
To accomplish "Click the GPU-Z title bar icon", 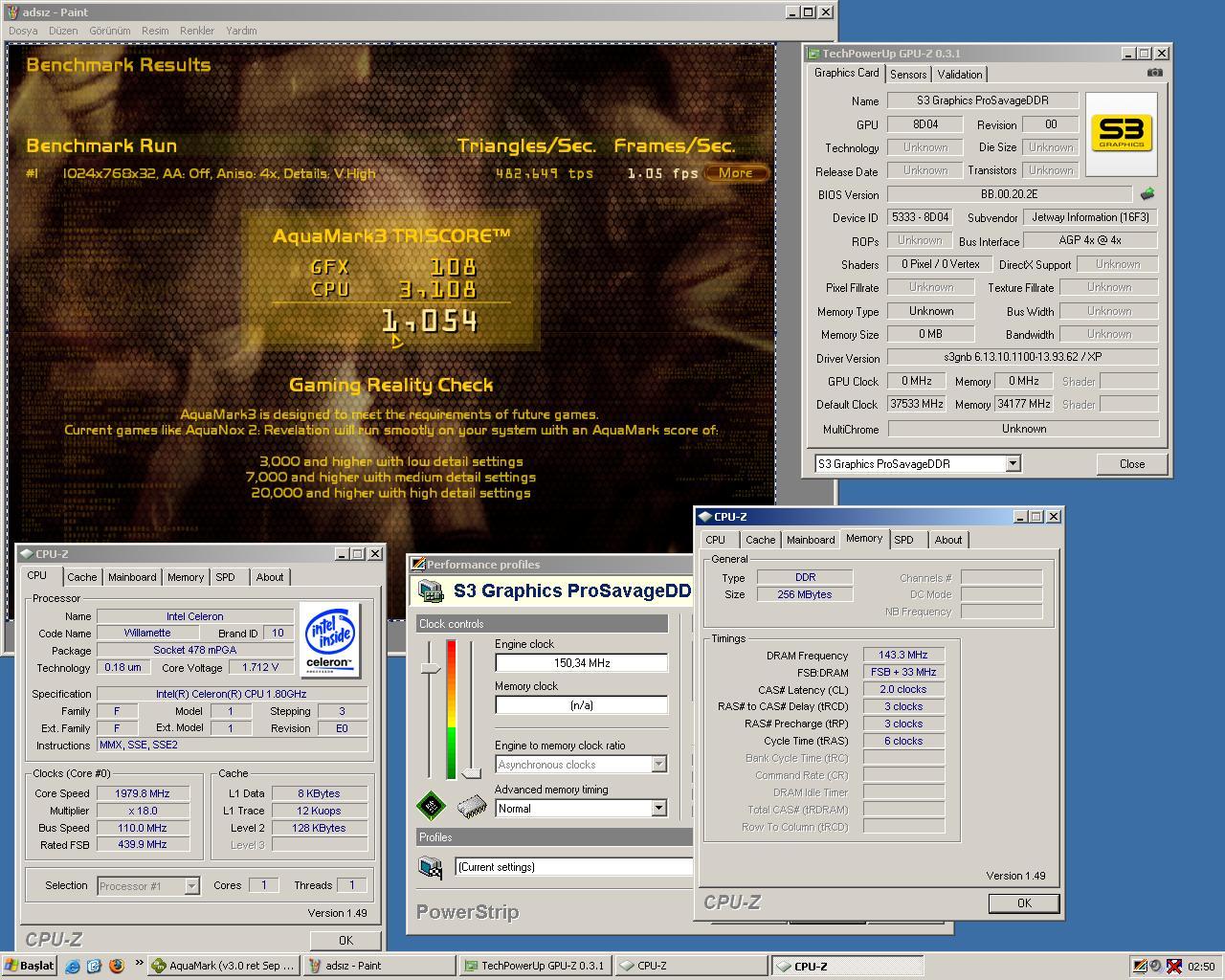I will coord(813,54).
